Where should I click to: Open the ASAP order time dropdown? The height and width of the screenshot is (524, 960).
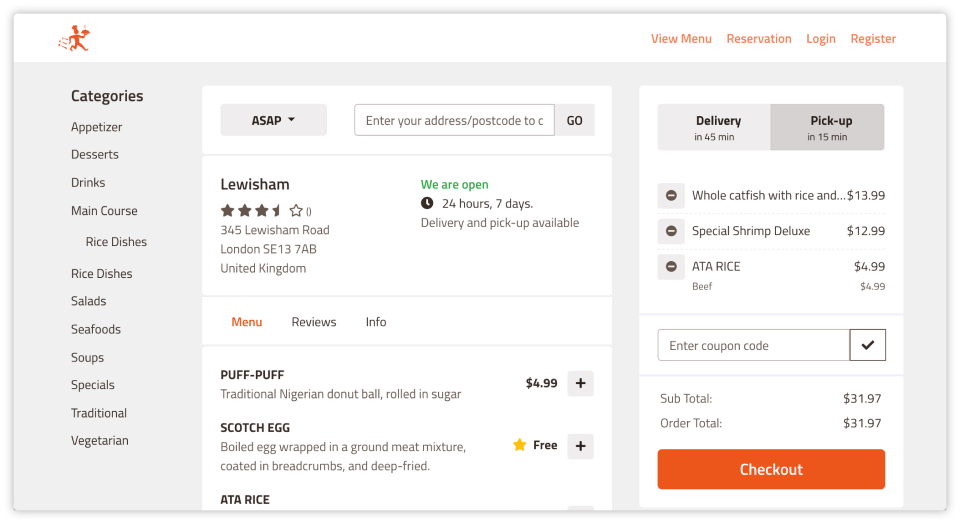273,120
